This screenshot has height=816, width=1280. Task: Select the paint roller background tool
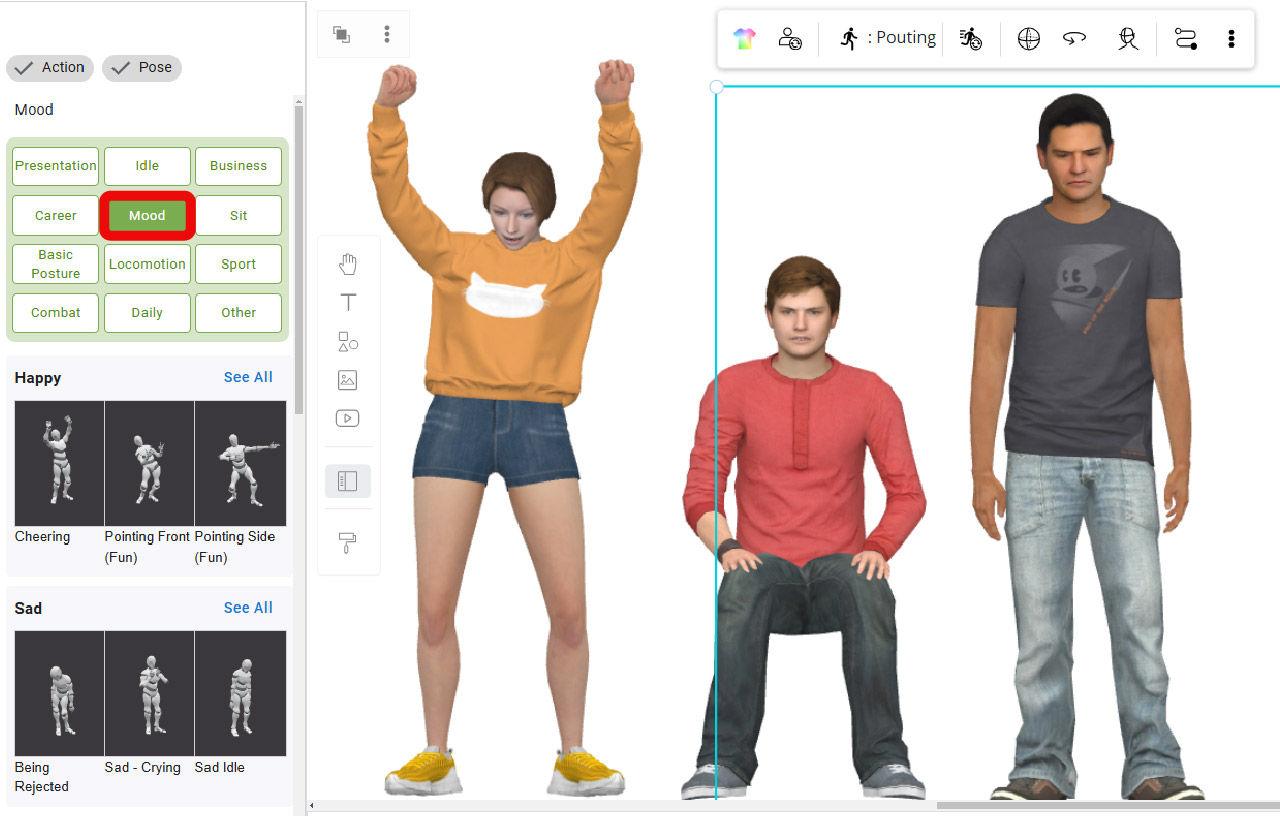pyautogui.click(x=347, y=543)
